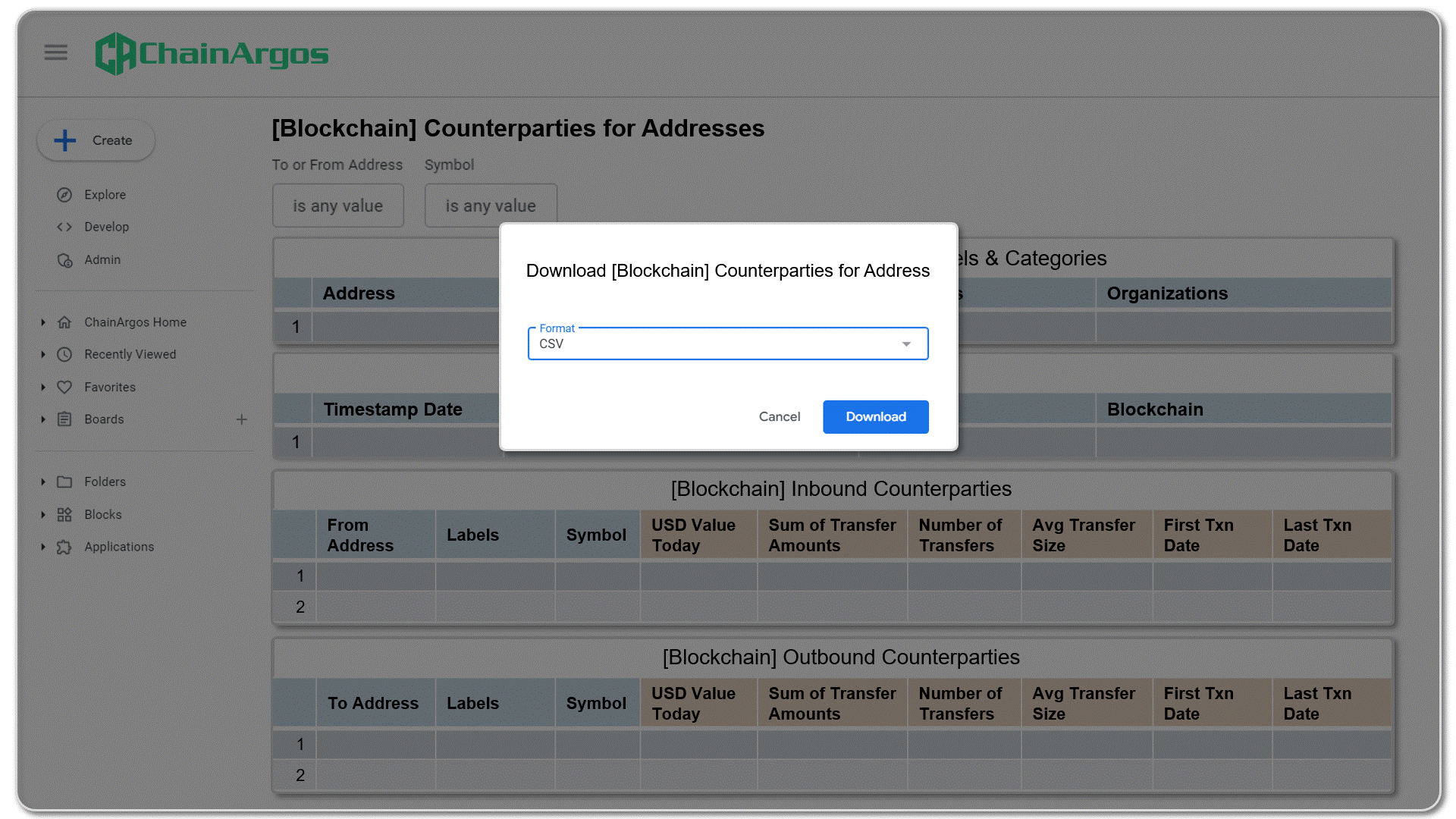Open the hamburger main menu
This screenshot has height=819, width=1456.
55,52
